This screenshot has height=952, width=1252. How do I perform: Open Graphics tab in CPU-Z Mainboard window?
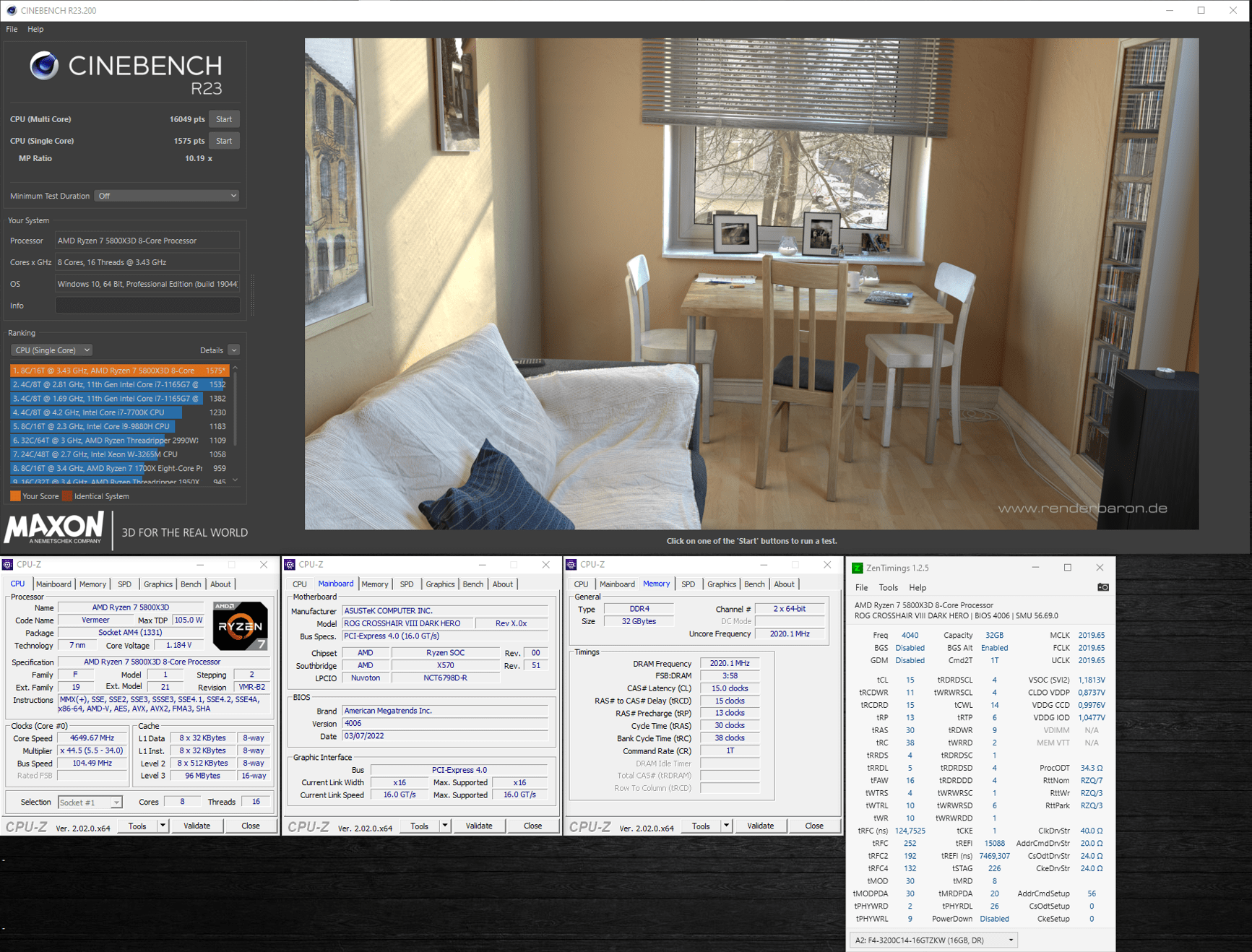440,584
